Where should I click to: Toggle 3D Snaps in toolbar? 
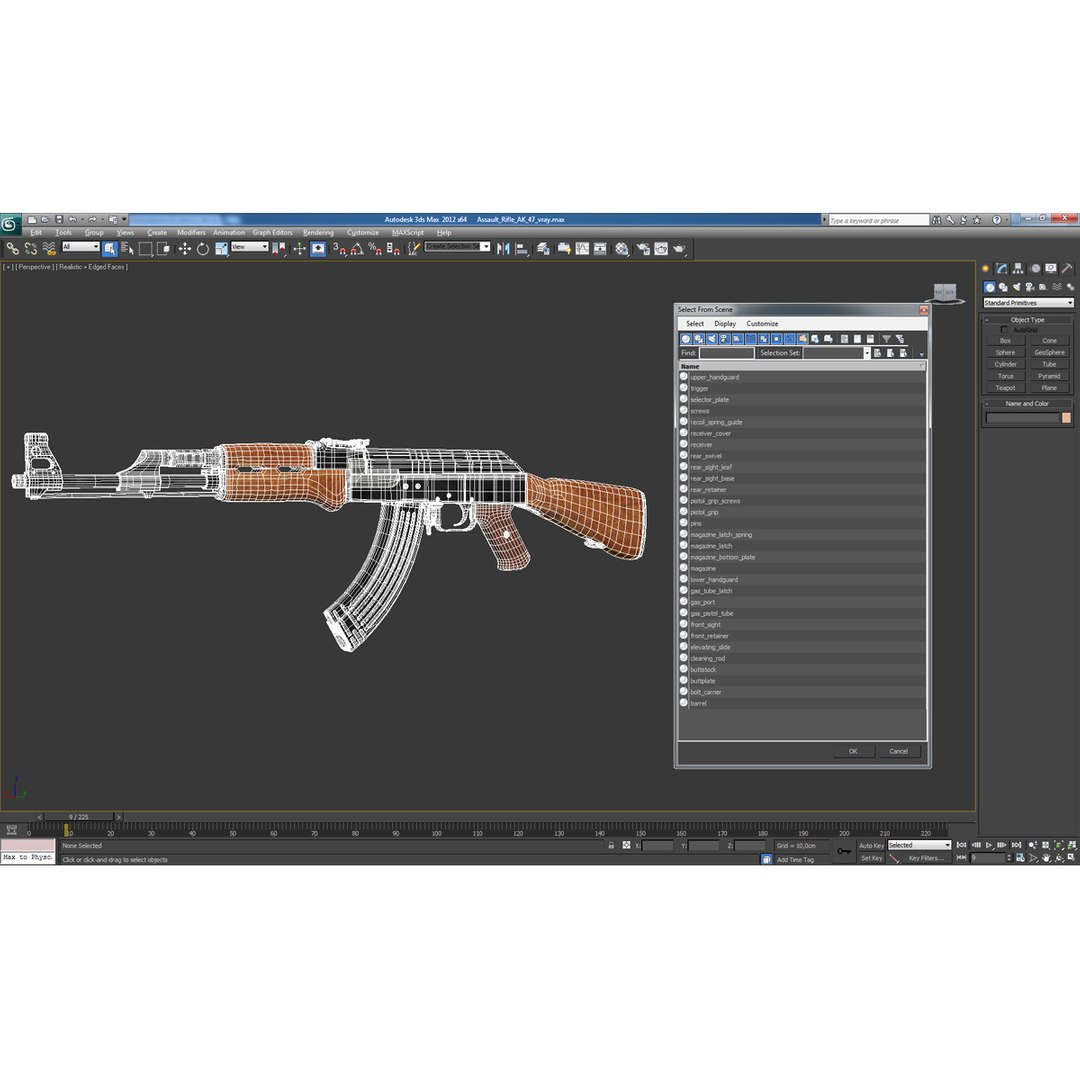(x=339, y=249)
